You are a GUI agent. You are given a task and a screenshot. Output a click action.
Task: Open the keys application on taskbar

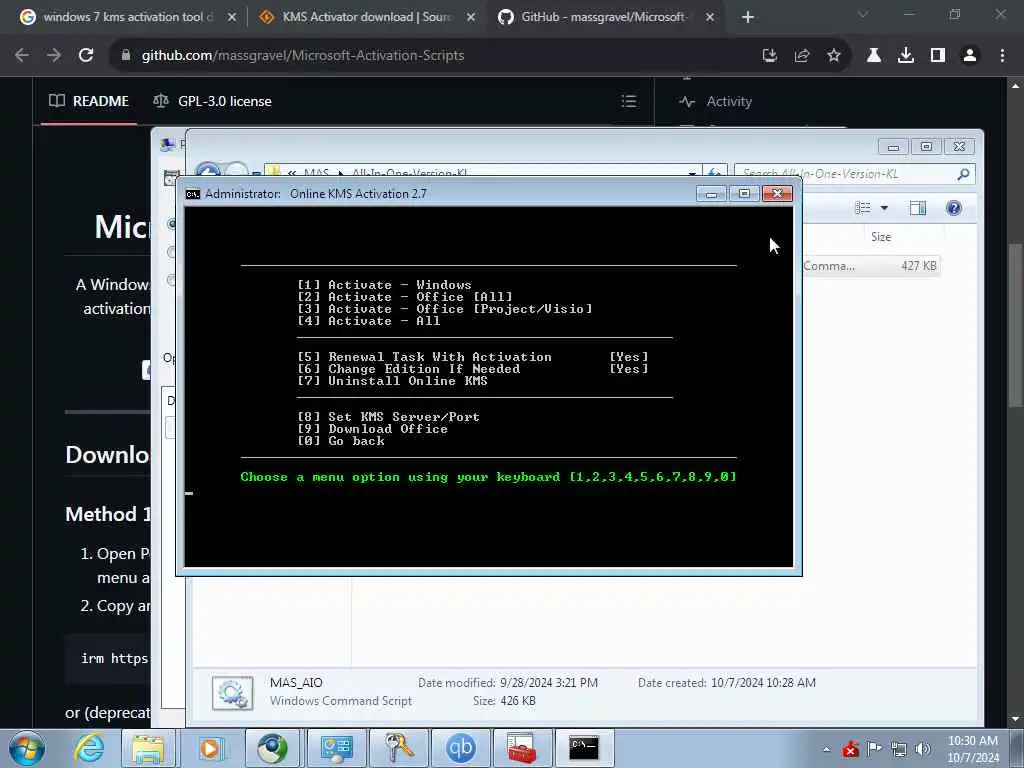(x=399, y=748)
